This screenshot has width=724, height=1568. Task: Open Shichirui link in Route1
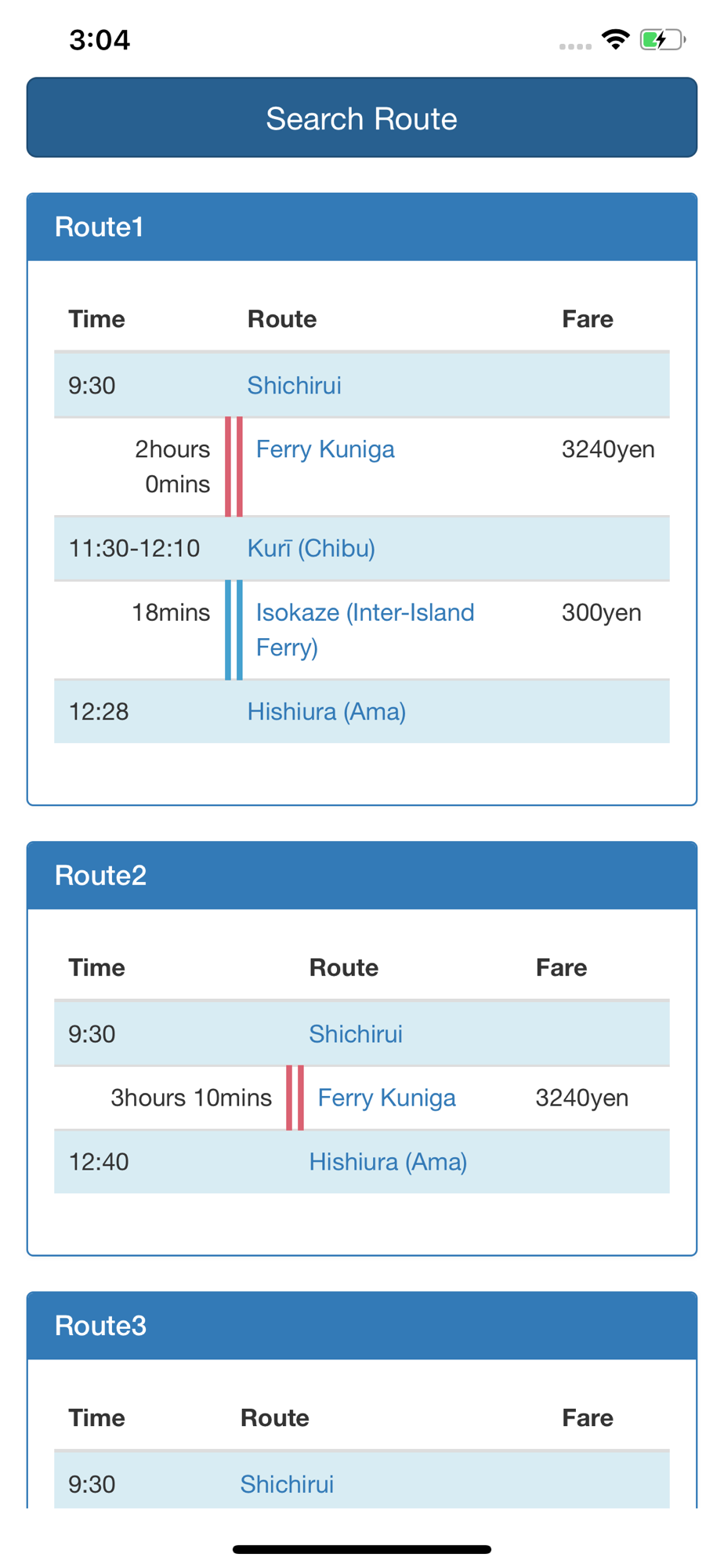tap(294, 385)
